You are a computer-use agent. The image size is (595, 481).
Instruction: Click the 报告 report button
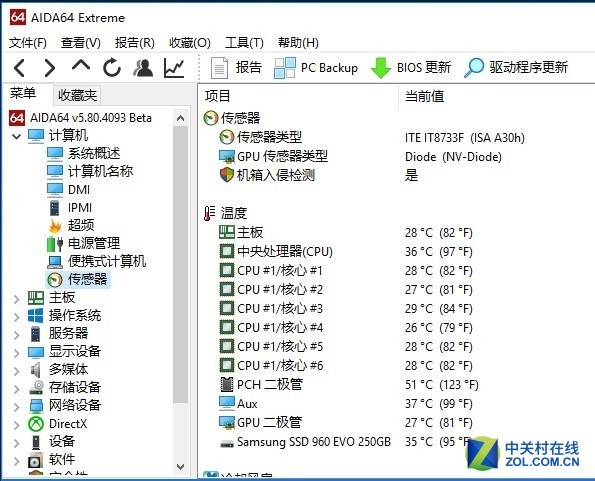236,68
